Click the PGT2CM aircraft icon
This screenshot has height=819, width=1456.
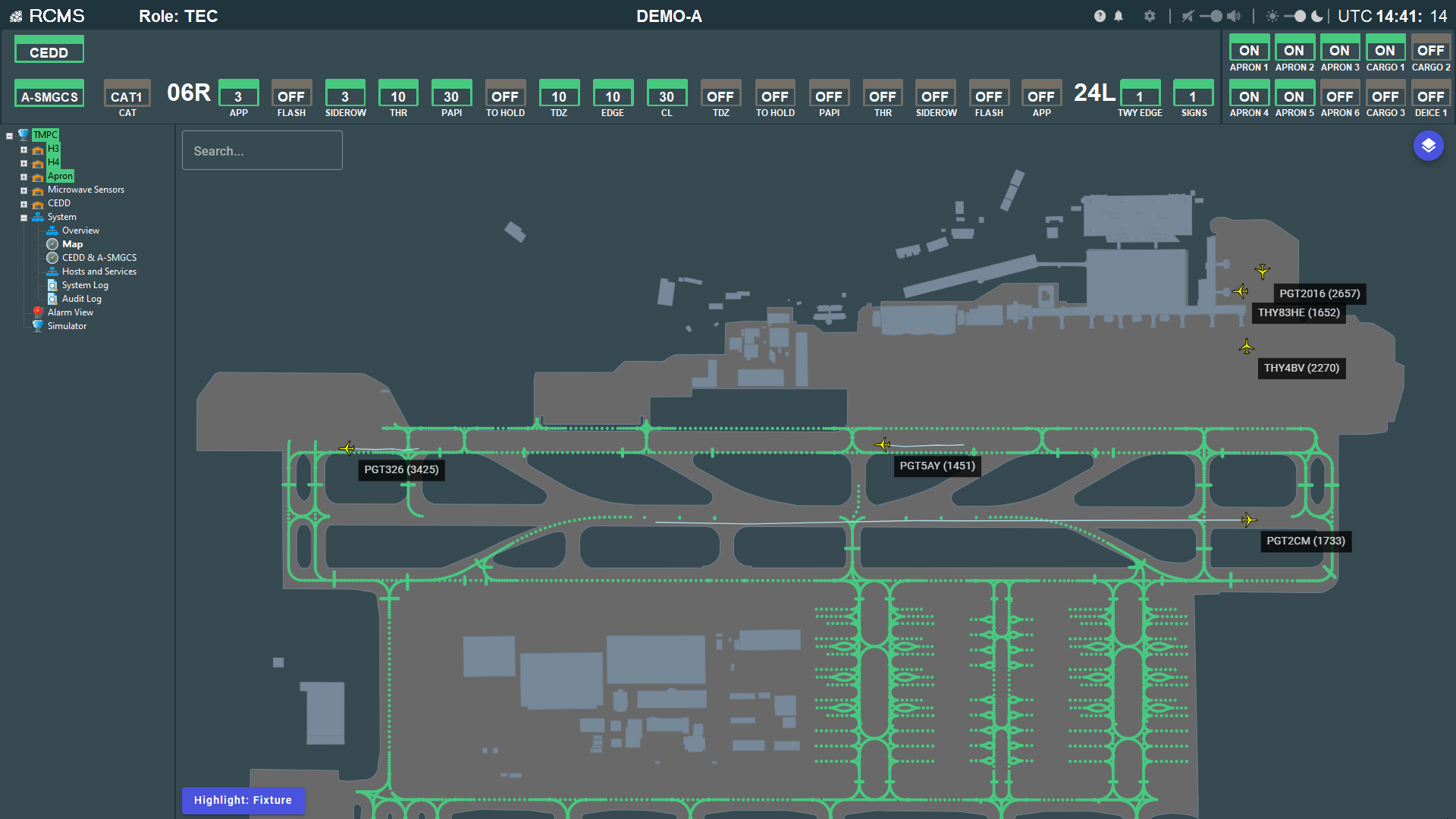pyautogui.click(x=1248, y=519)
